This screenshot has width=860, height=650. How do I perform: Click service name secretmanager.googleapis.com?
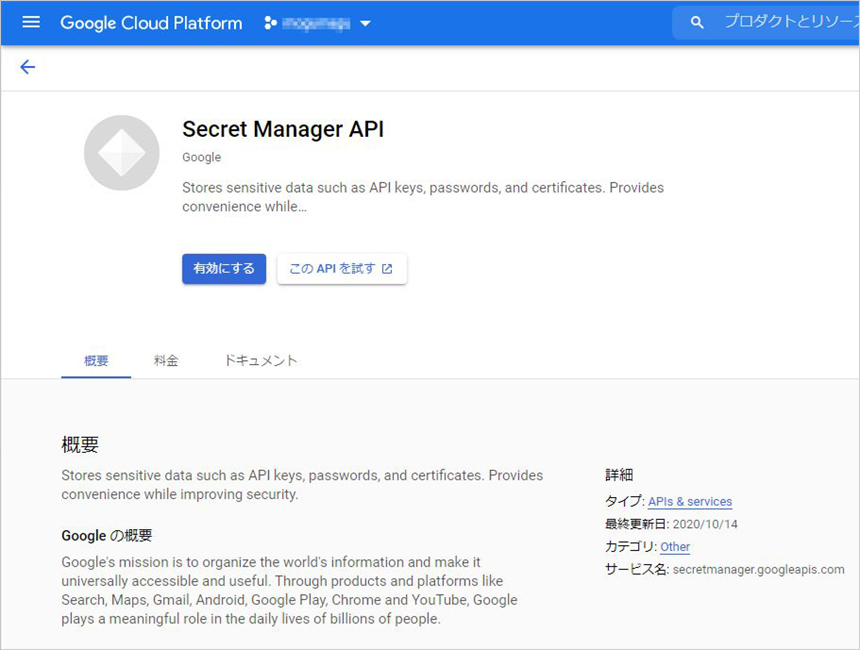(x=759, y=569)
